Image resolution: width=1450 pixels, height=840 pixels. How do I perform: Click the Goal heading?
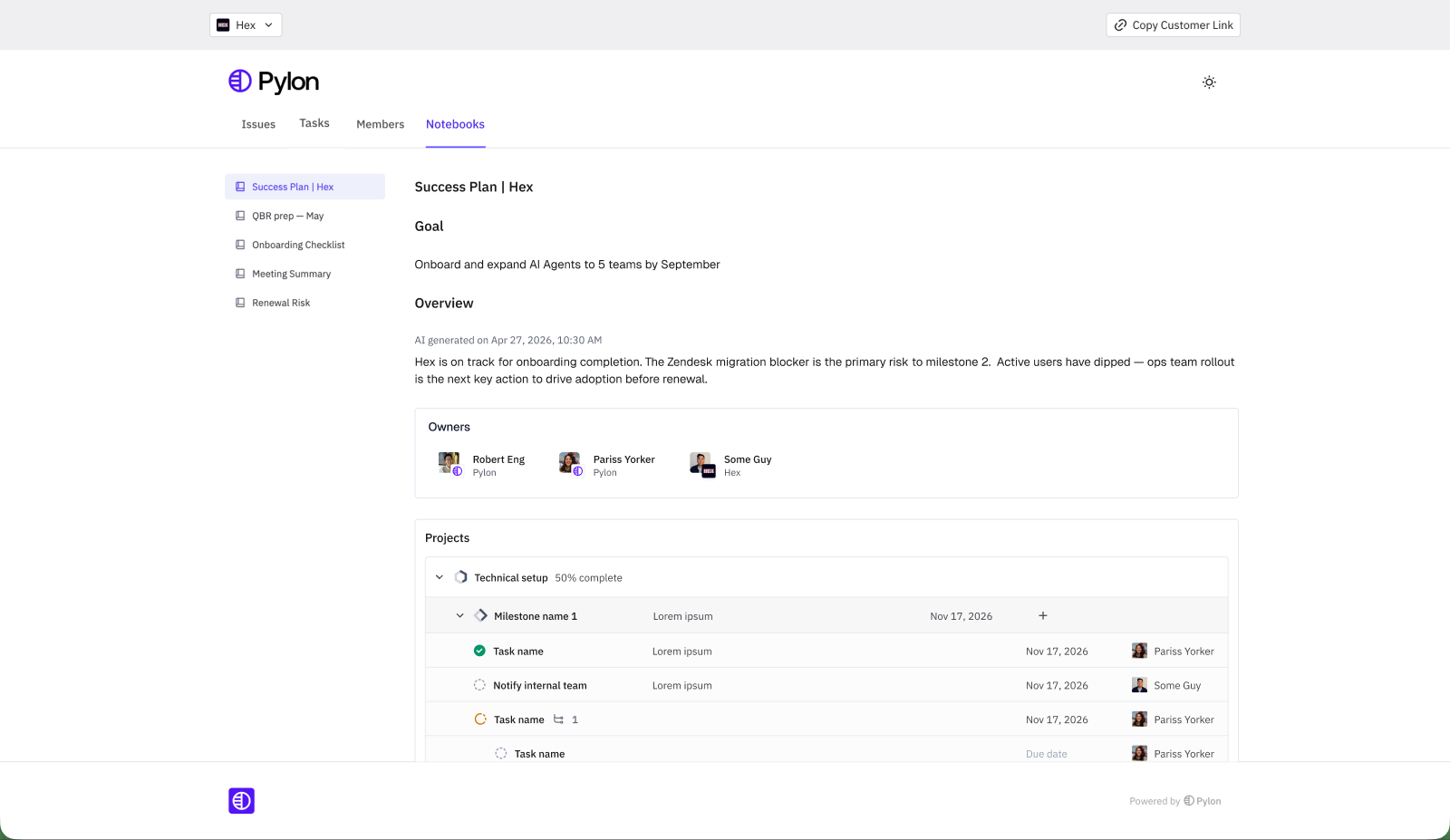430,227
